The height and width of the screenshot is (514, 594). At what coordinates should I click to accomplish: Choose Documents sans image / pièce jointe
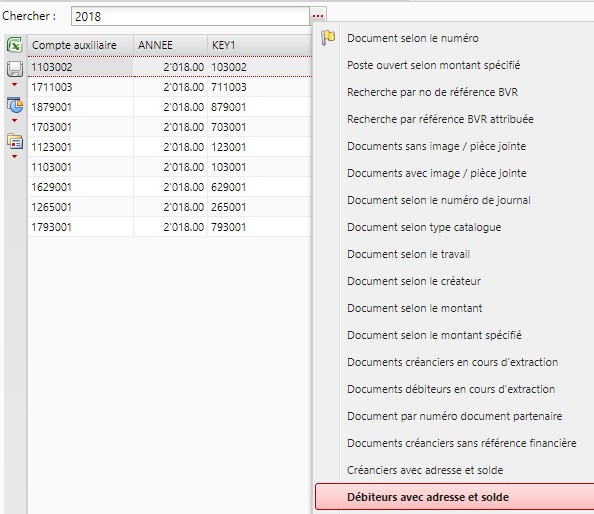pos(436,146)
